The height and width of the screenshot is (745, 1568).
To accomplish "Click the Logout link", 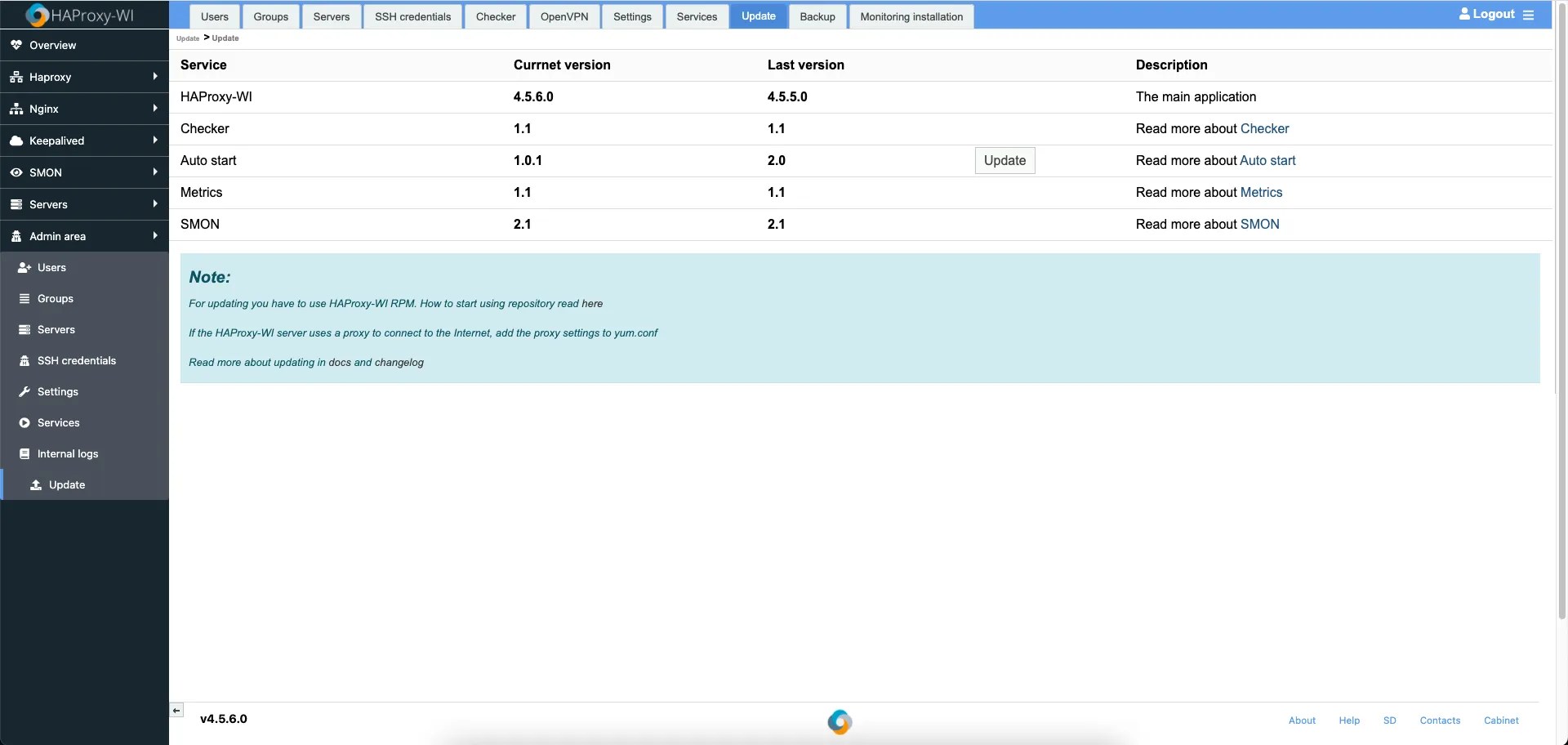I will [1494, 14].
